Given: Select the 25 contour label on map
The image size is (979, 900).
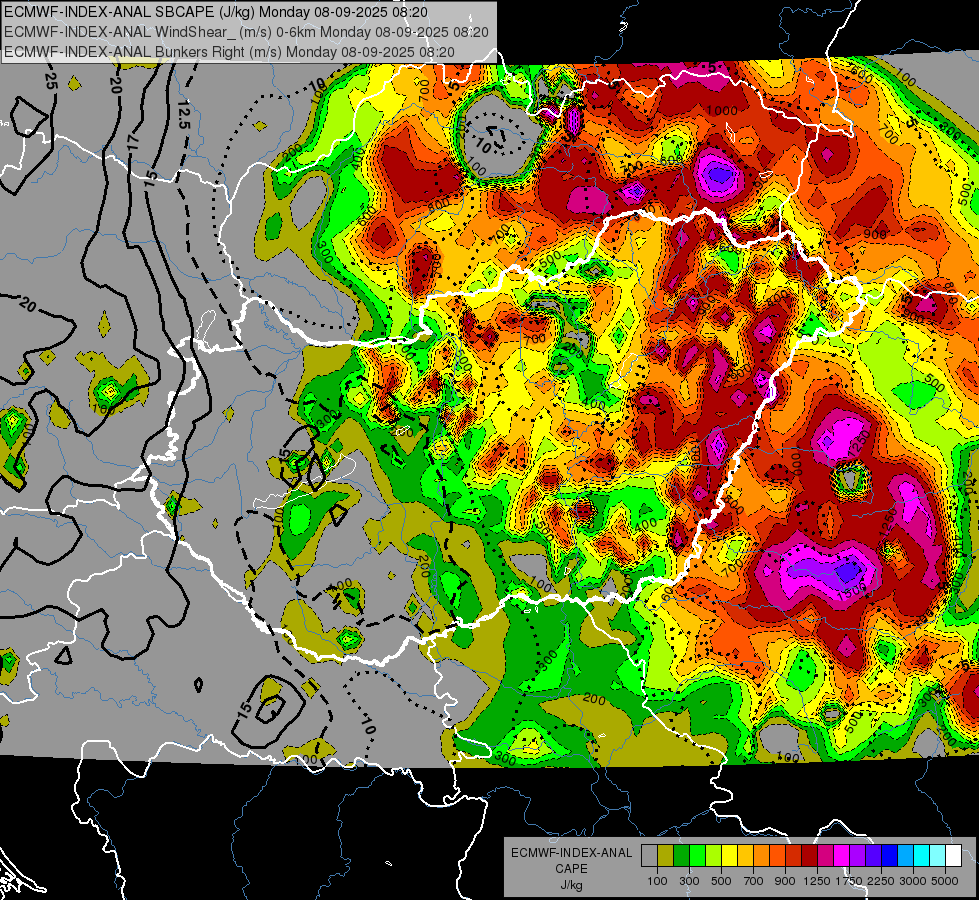Looking at the screenshot, I should pyautogui.click(x=51, y=81).
